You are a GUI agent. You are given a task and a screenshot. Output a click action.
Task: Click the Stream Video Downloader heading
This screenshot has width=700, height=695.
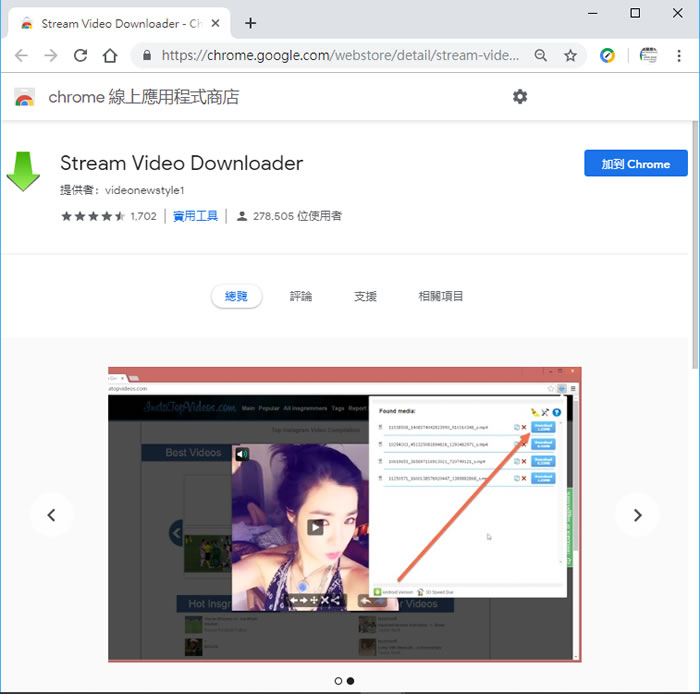pos(181,163)
